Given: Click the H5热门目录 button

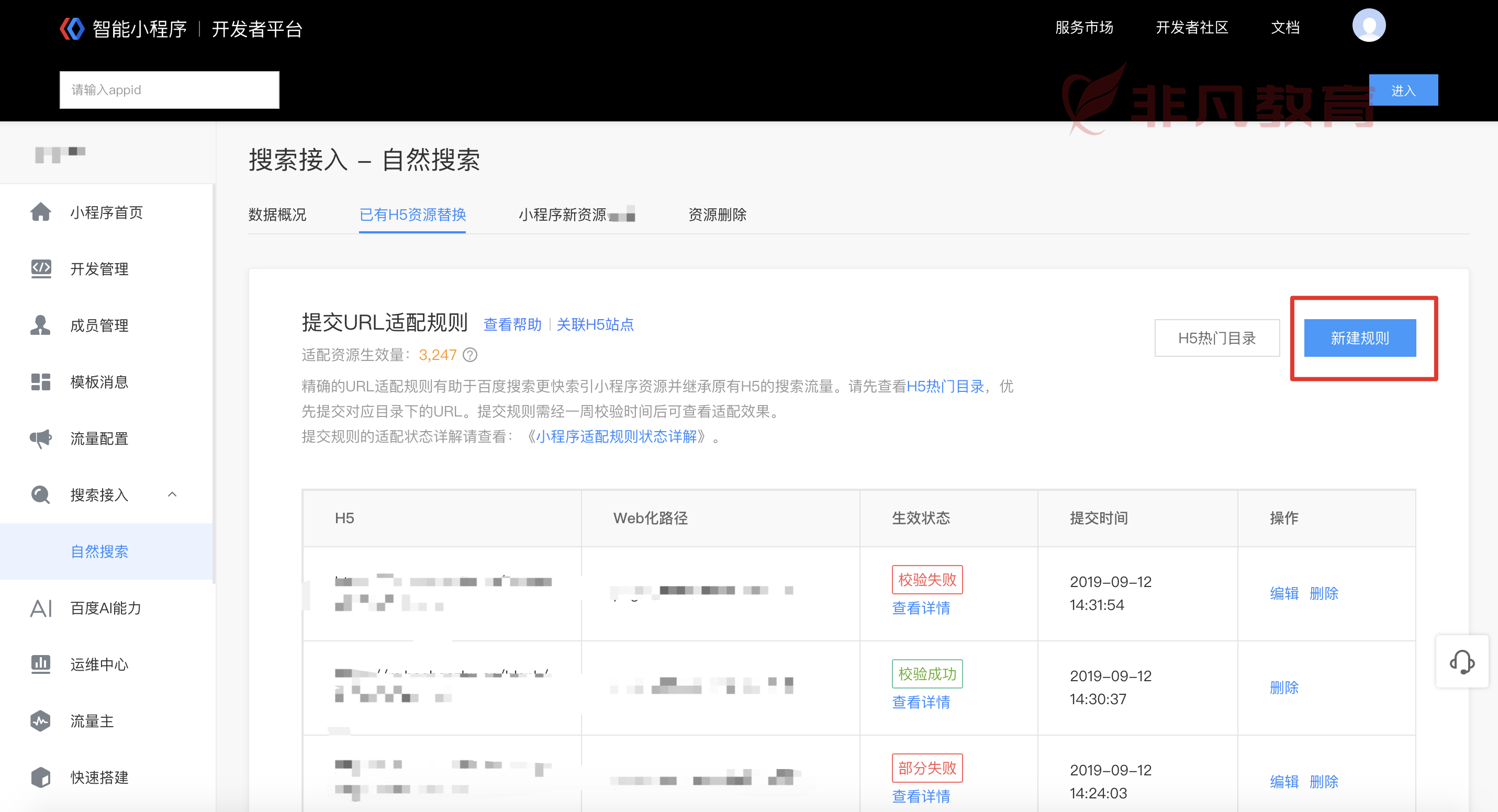Looking at the screenshot, I should tap(1216, 337).
